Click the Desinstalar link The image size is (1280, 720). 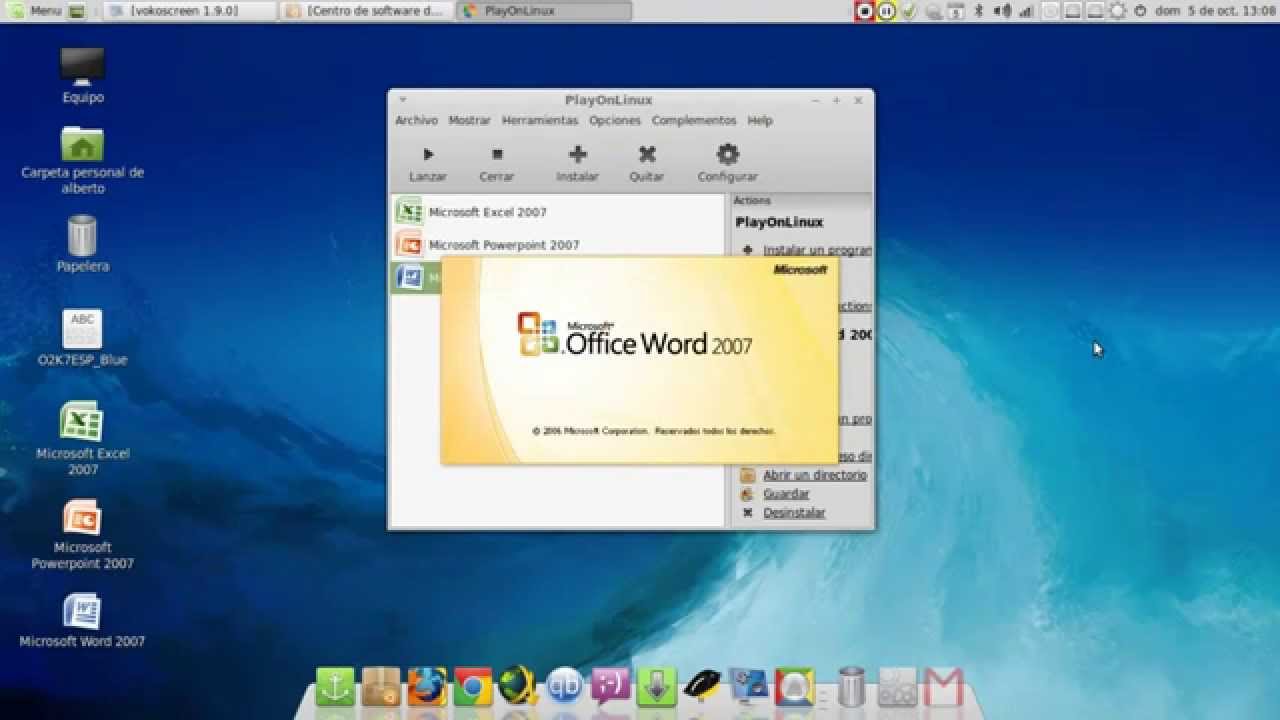[794, 513]
